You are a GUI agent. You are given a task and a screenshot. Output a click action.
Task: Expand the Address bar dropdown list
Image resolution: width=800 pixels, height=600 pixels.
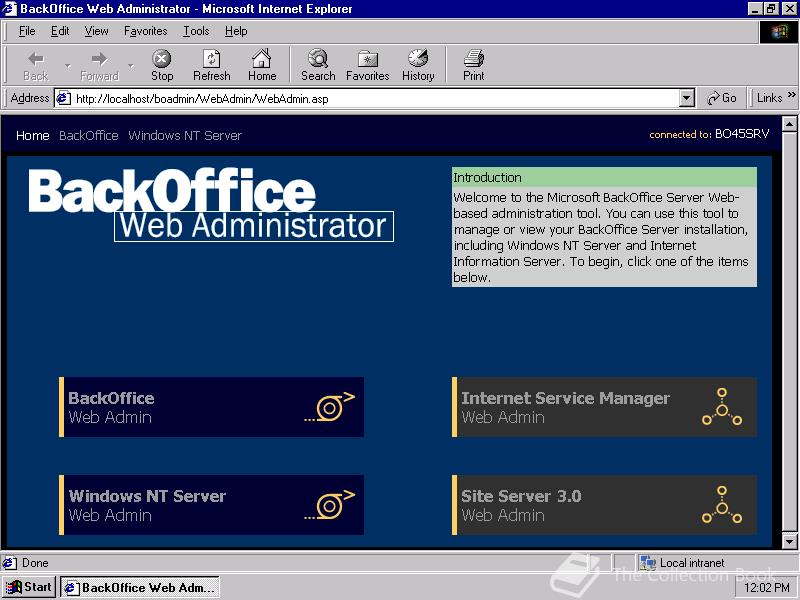(x=687, y=98)
